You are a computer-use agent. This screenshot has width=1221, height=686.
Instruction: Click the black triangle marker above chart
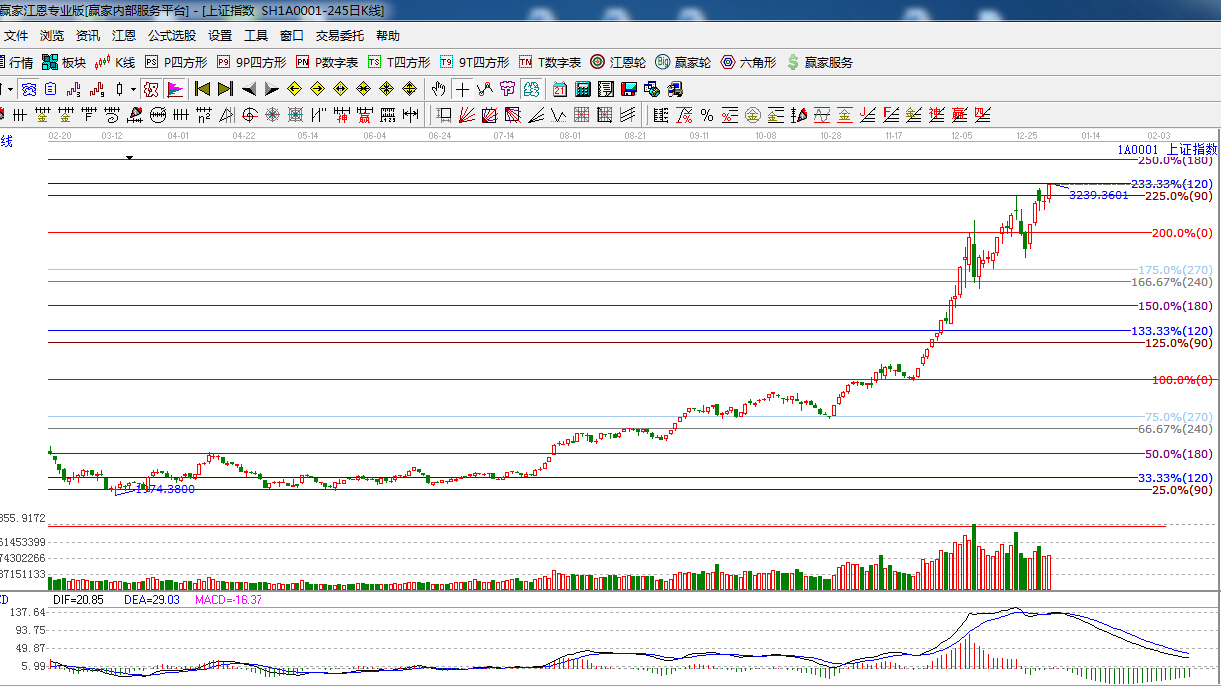point(129,158)
